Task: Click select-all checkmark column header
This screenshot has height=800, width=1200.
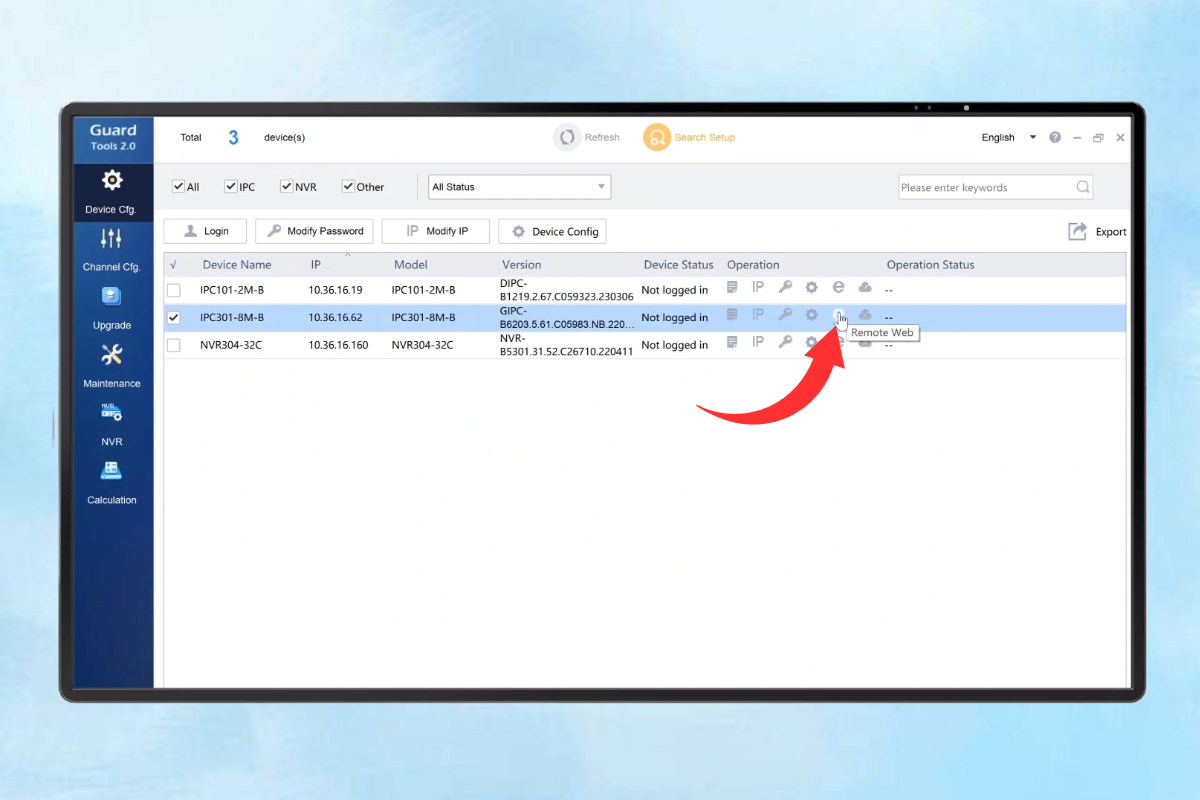Action: (x=173, y=265)
